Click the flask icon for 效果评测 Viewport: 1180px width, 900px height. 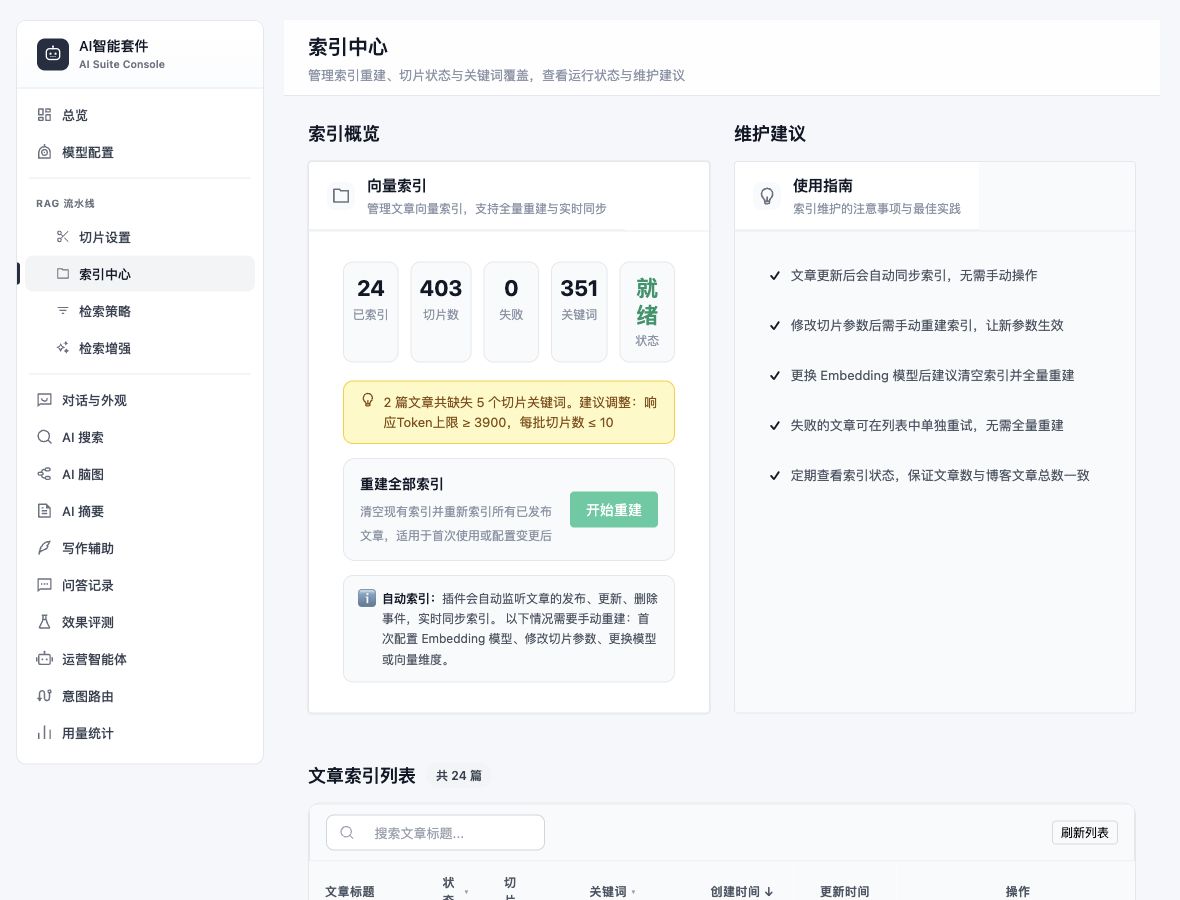point(44,622)
